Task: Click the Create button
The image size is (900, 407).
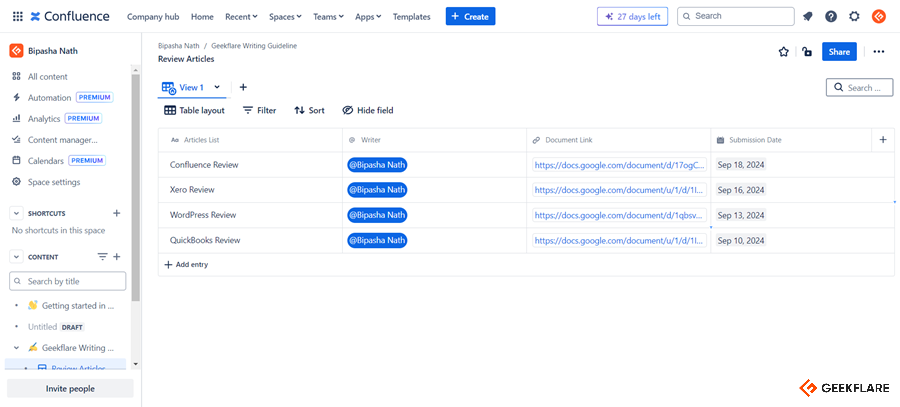Action: 470,16
